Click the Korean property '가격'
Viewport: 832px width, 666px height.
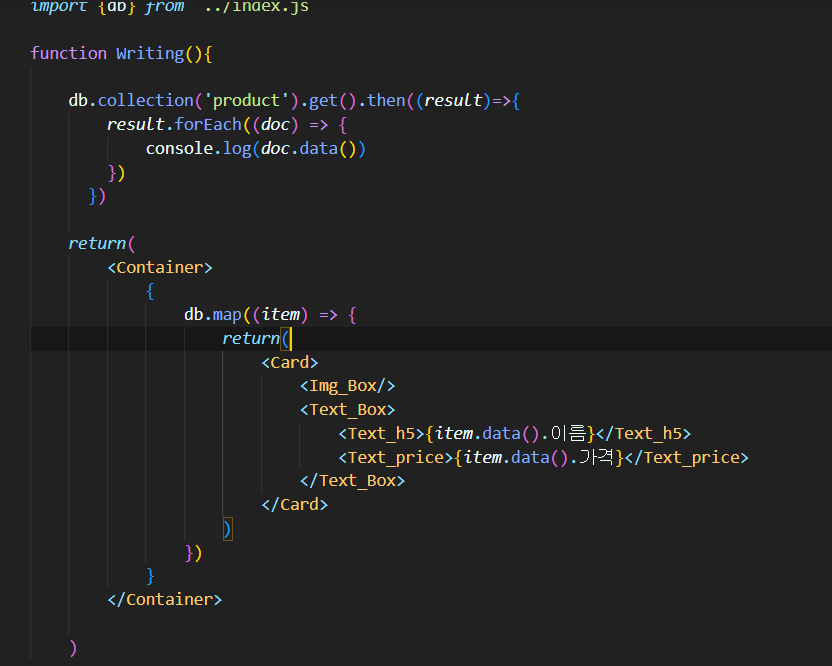pyautogui.click(x=597, y=457)
